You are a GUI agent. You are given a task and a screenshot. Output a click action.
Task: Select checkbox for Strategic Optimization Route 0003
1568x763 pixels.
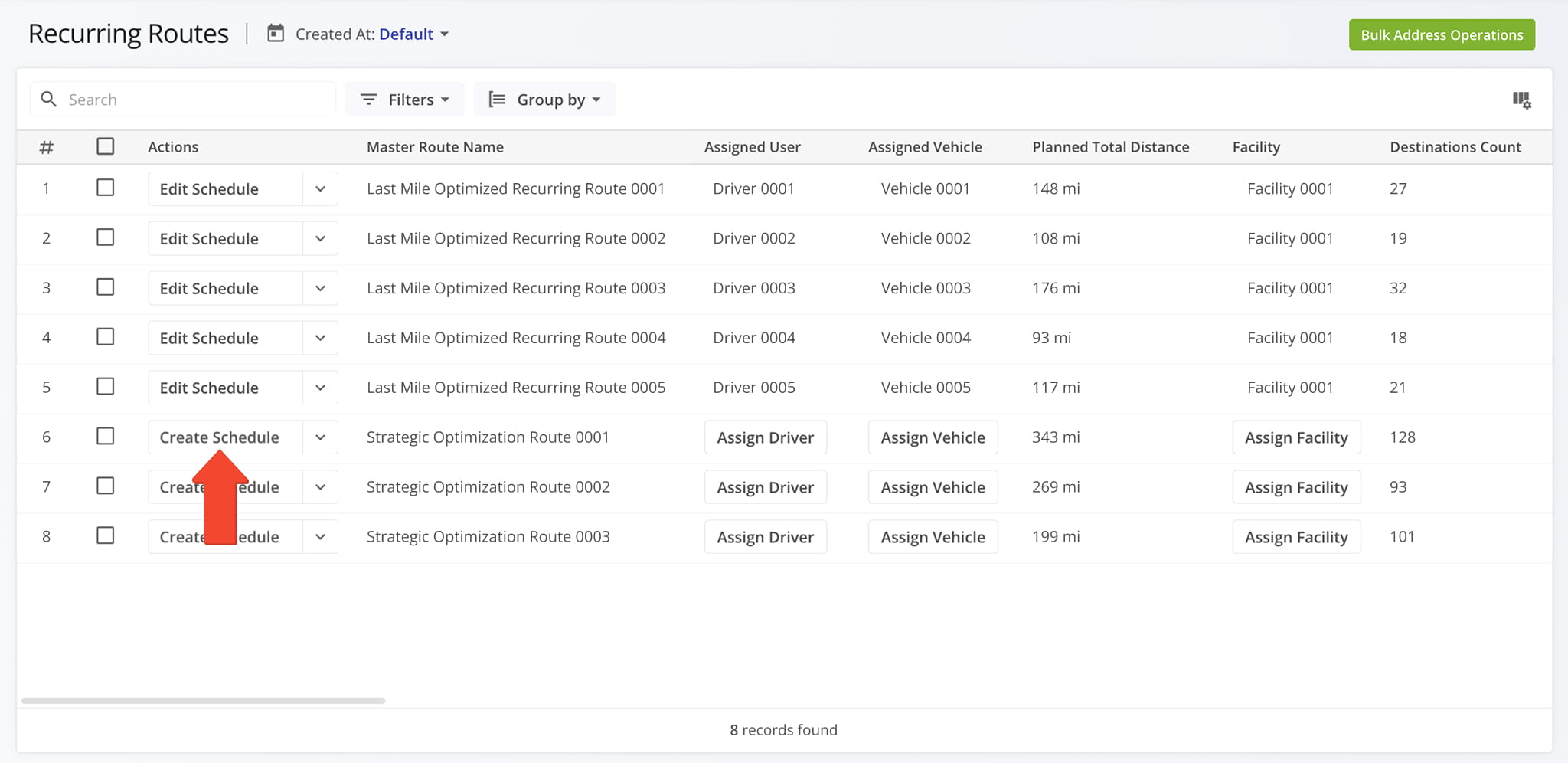tap(106, 535)
